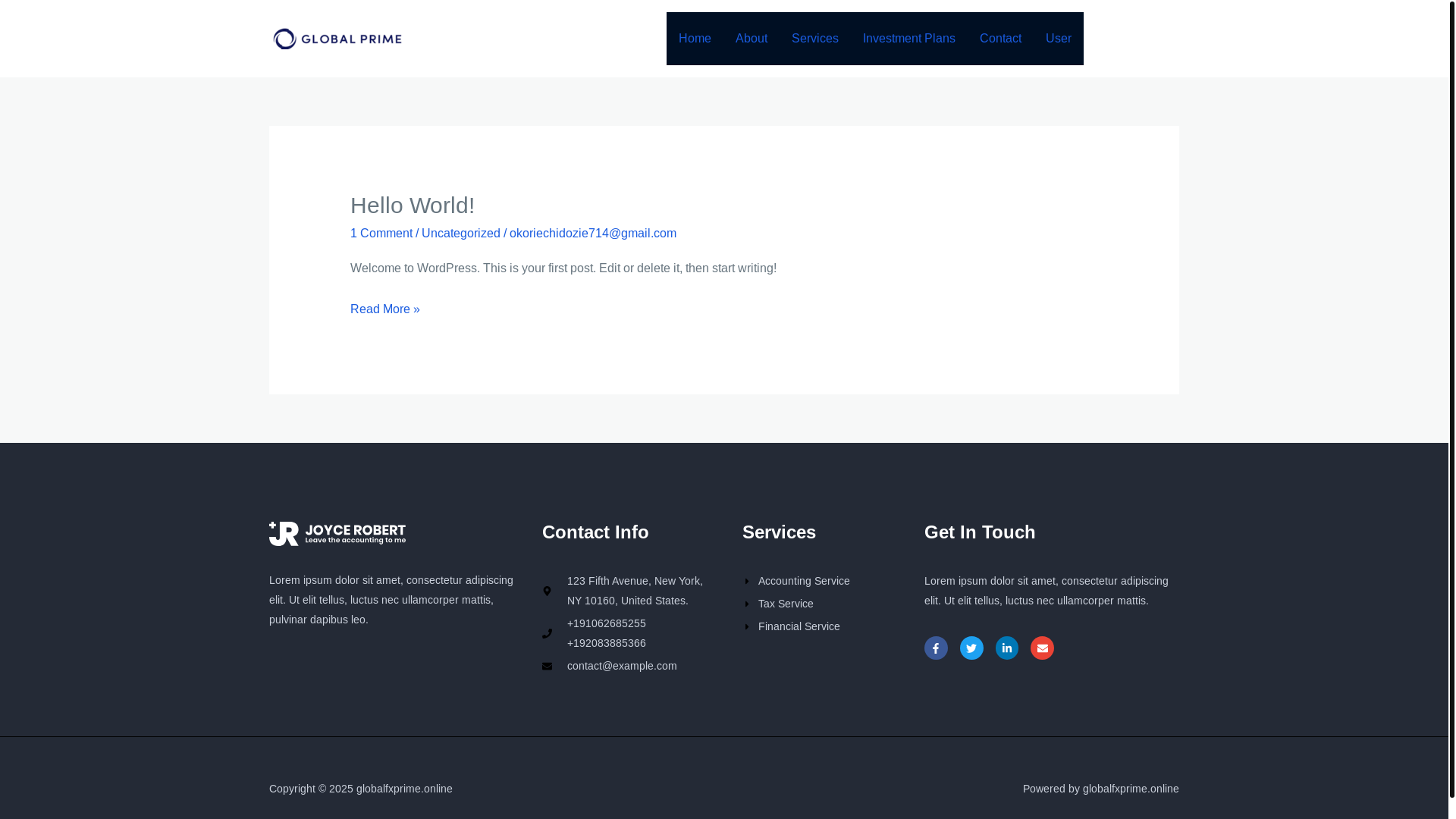
Task: Open the Facebook social icon
Action: 936,648
